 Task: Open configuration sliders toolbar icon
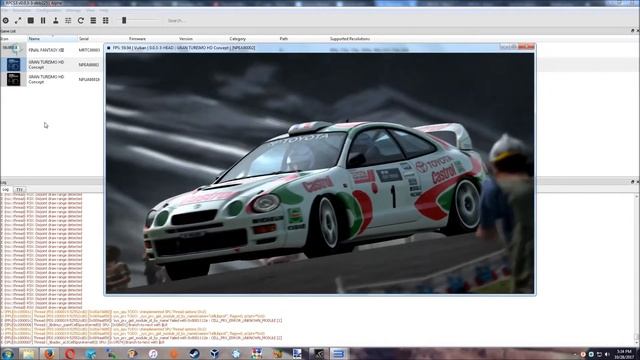click(x=68, y=20)
